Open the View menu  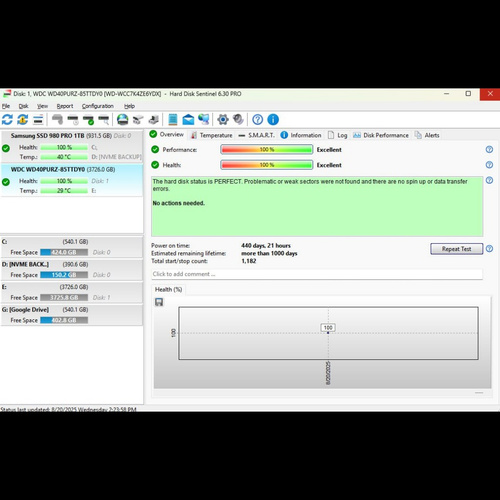(x=42, y=106)
